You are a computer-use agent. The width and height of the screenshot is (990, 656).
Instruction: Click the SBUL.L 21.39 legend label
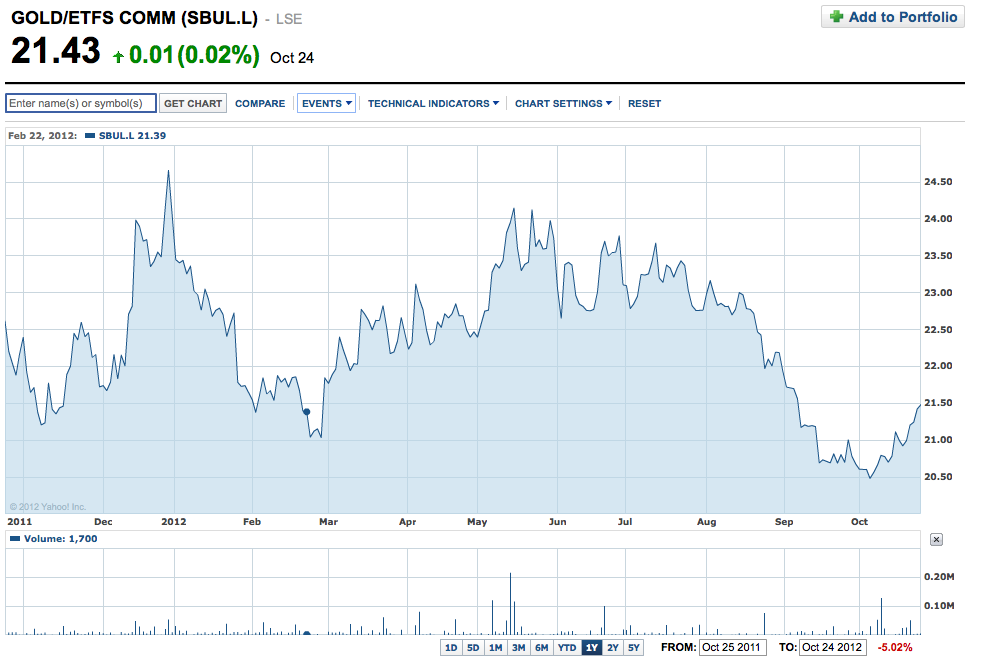click(133, 136)
